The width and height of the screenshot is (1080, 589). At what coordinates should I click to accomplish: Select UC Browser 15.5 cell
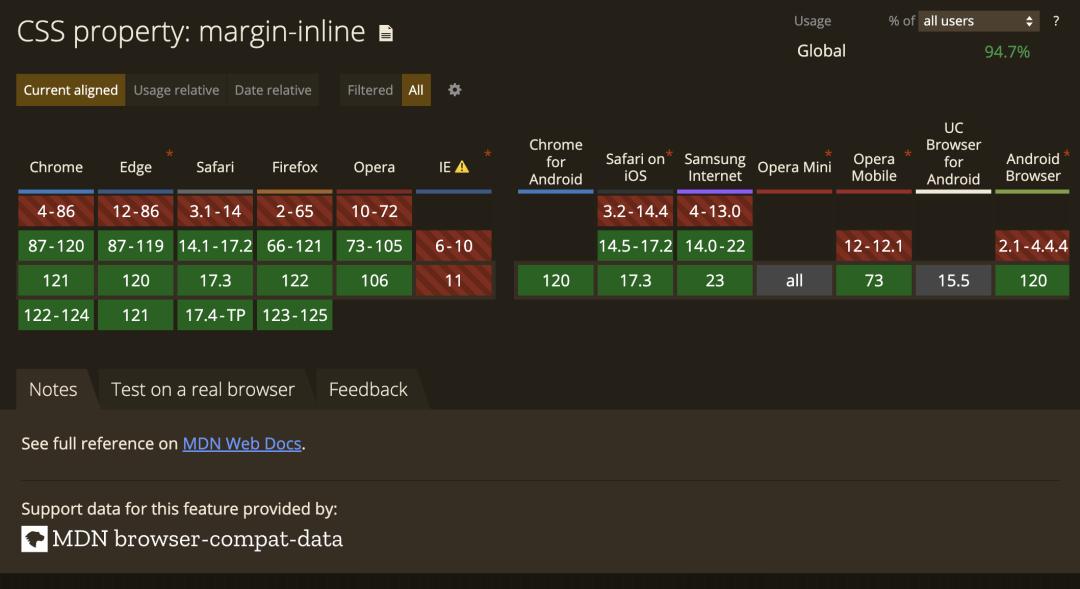click(953, 280)
